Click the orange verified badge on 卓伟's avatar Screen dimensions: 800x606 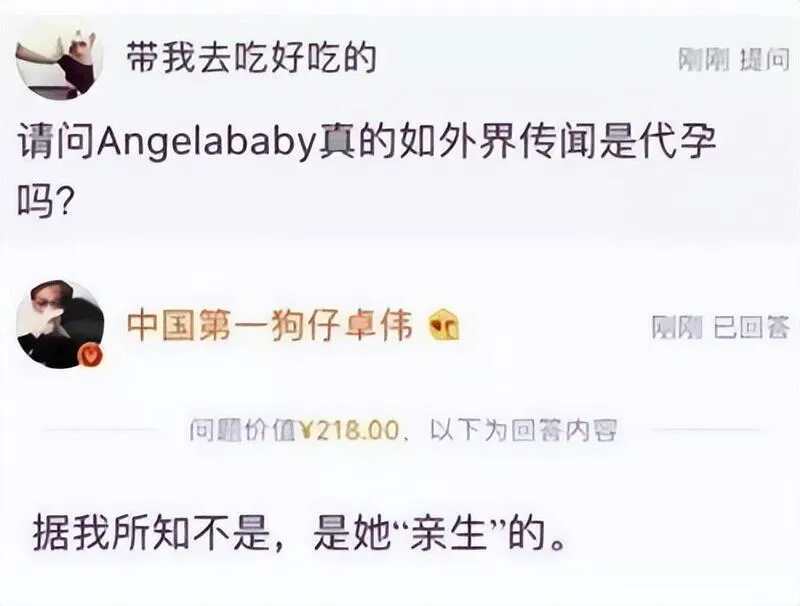[90, 354]
